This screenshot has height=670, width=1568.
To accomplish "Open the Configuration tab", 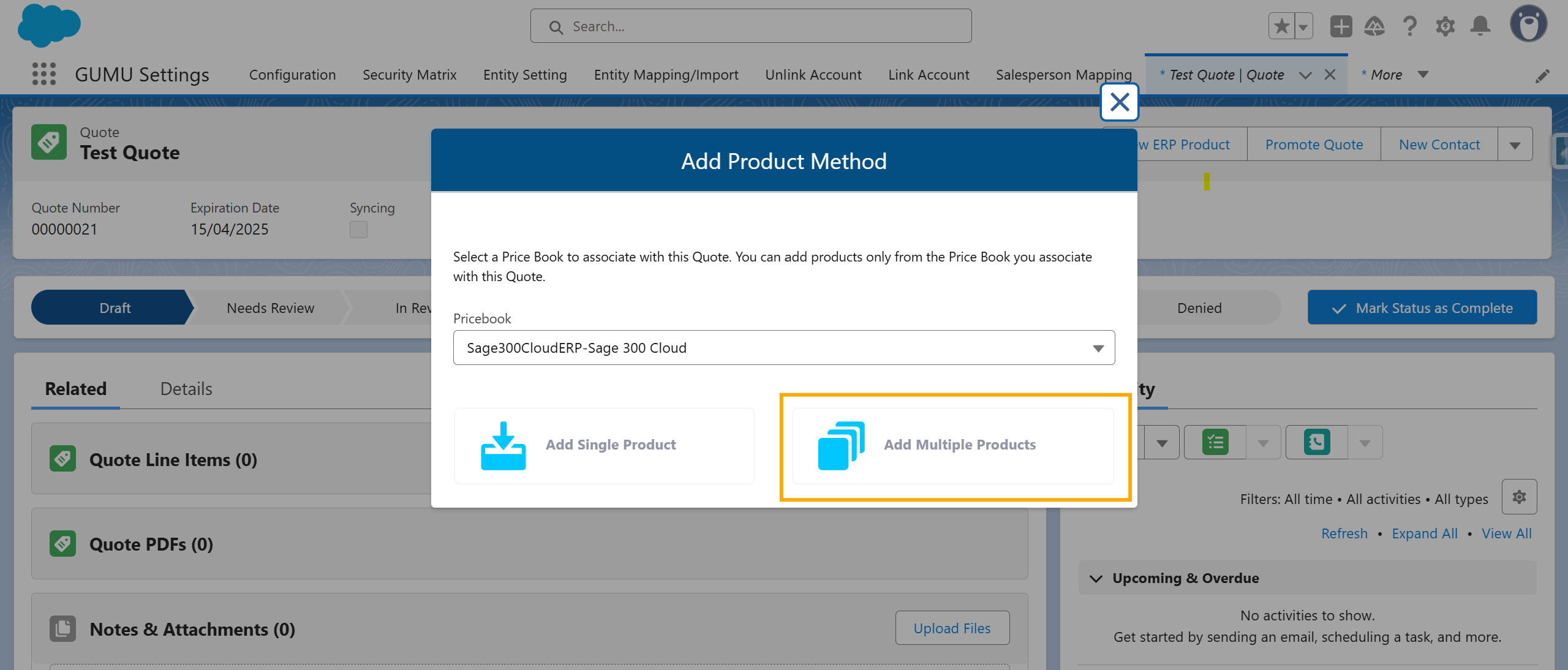I will [x=292, y=75].
